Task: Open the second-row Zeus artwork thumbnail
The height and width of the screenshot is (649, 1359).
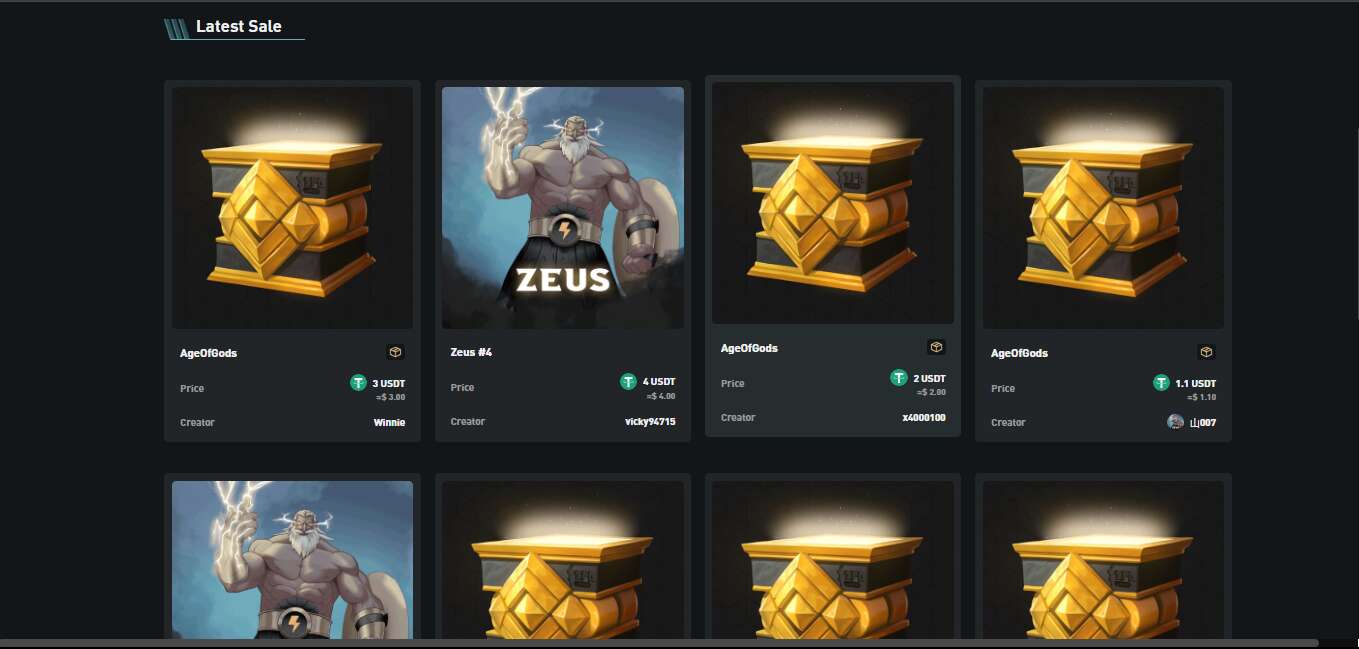Action: pyautogui.click(x=293, y=560)
